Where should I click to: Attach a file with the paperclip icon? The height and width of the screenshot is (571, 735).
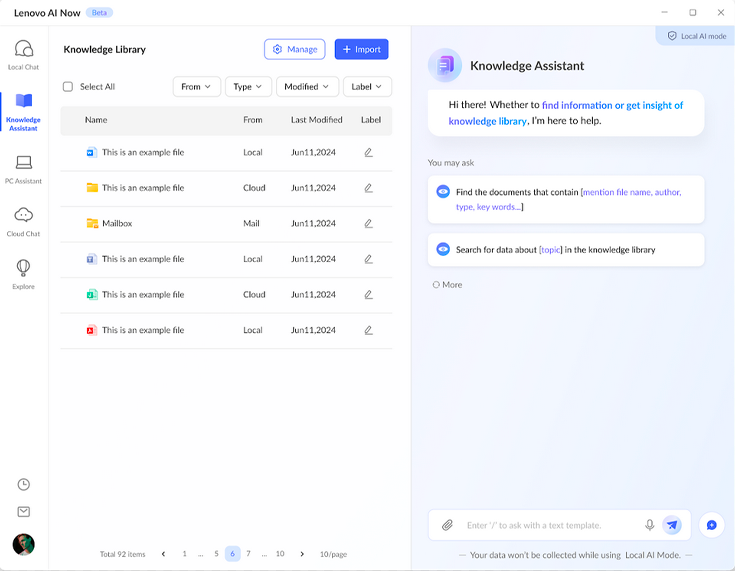point(447,525)
